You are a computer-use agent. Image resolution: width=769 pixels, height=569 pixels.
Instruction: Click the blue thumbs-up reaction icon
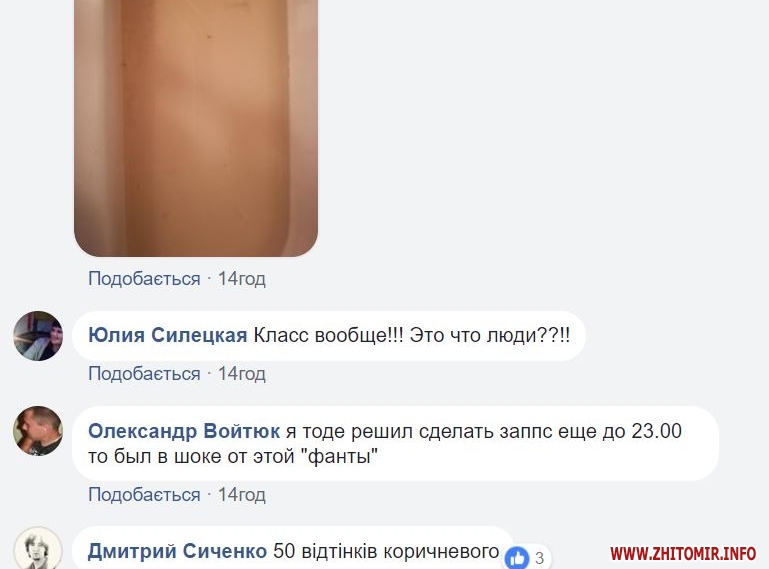517,558
